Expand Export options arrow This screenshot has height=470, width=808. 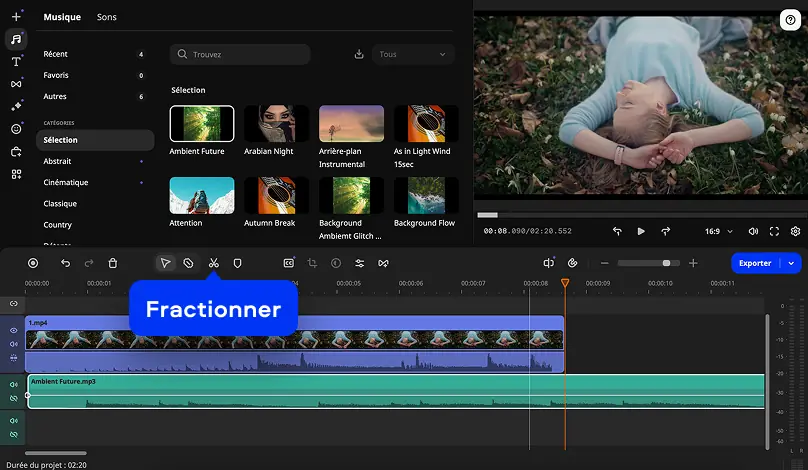pos(792,263)
